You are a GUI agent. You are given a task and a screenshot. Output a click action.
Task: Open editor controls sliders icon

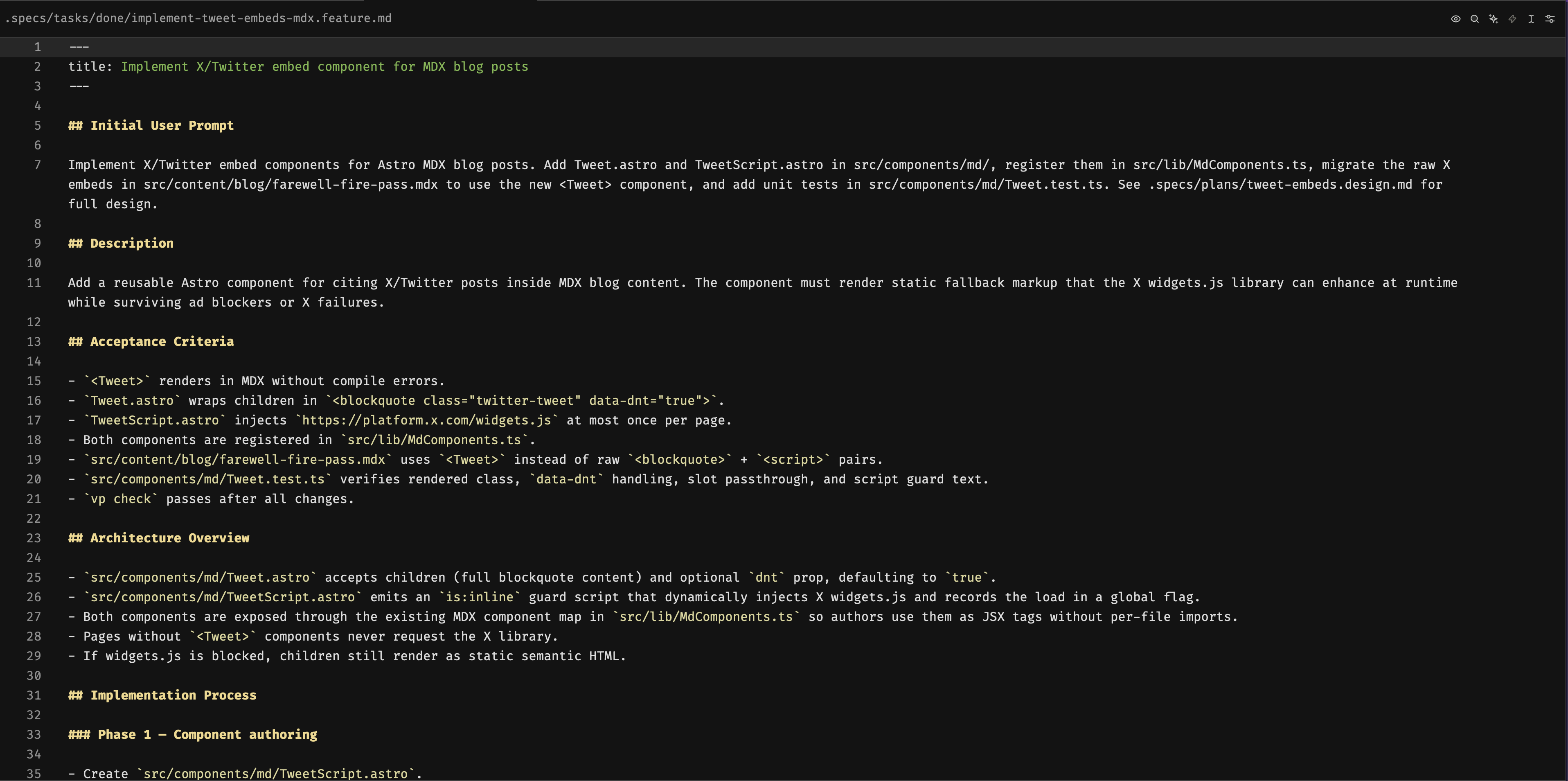pyautogui.click(x=1550, y=19)
